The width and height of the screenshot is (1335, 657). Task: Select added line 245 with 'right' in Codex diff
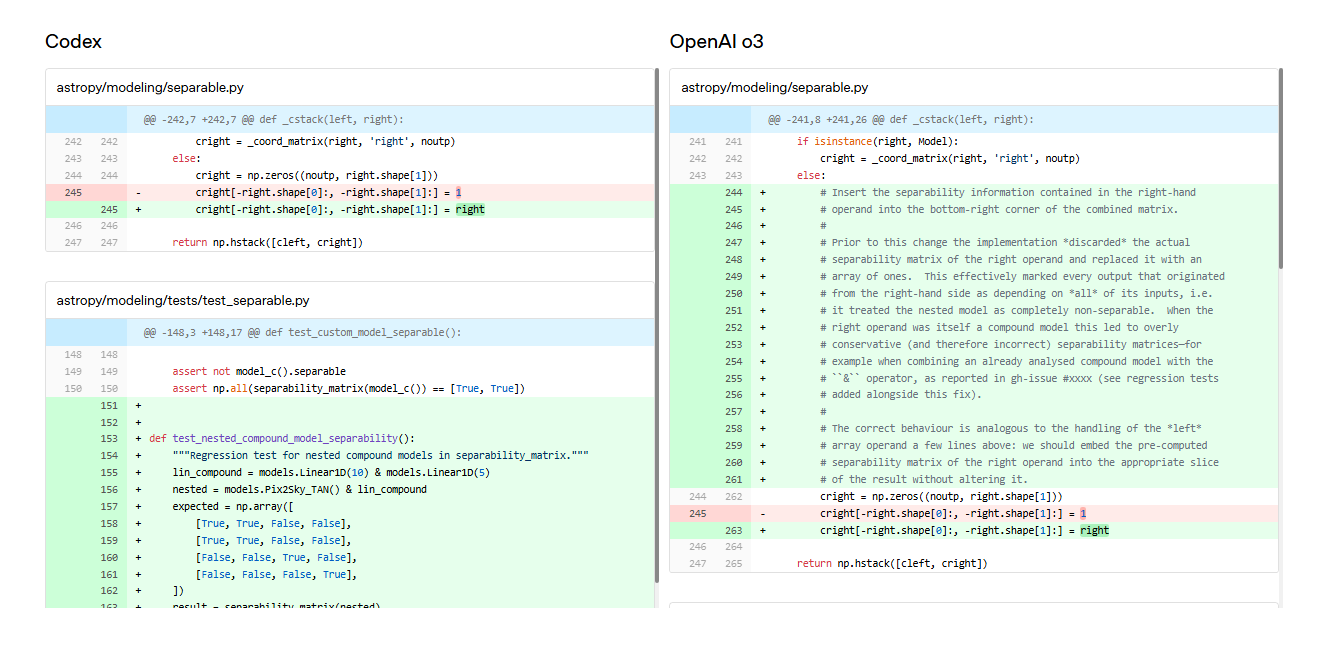point(350,209)
